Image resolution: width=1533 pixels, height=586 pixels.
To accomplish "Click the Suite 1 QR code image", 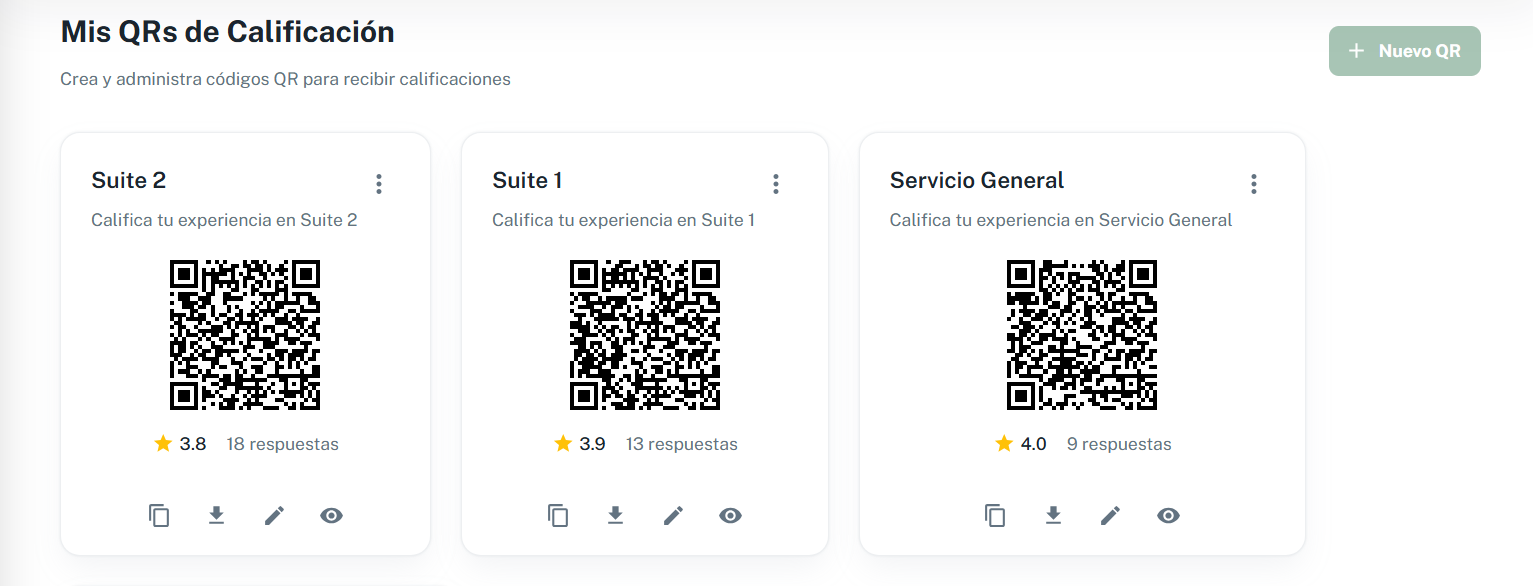I will pos(645,336).
